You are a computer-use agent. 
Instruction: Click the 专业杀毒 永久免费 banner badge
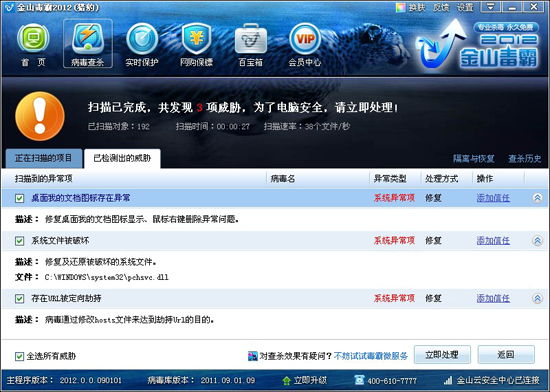[506, 27]
